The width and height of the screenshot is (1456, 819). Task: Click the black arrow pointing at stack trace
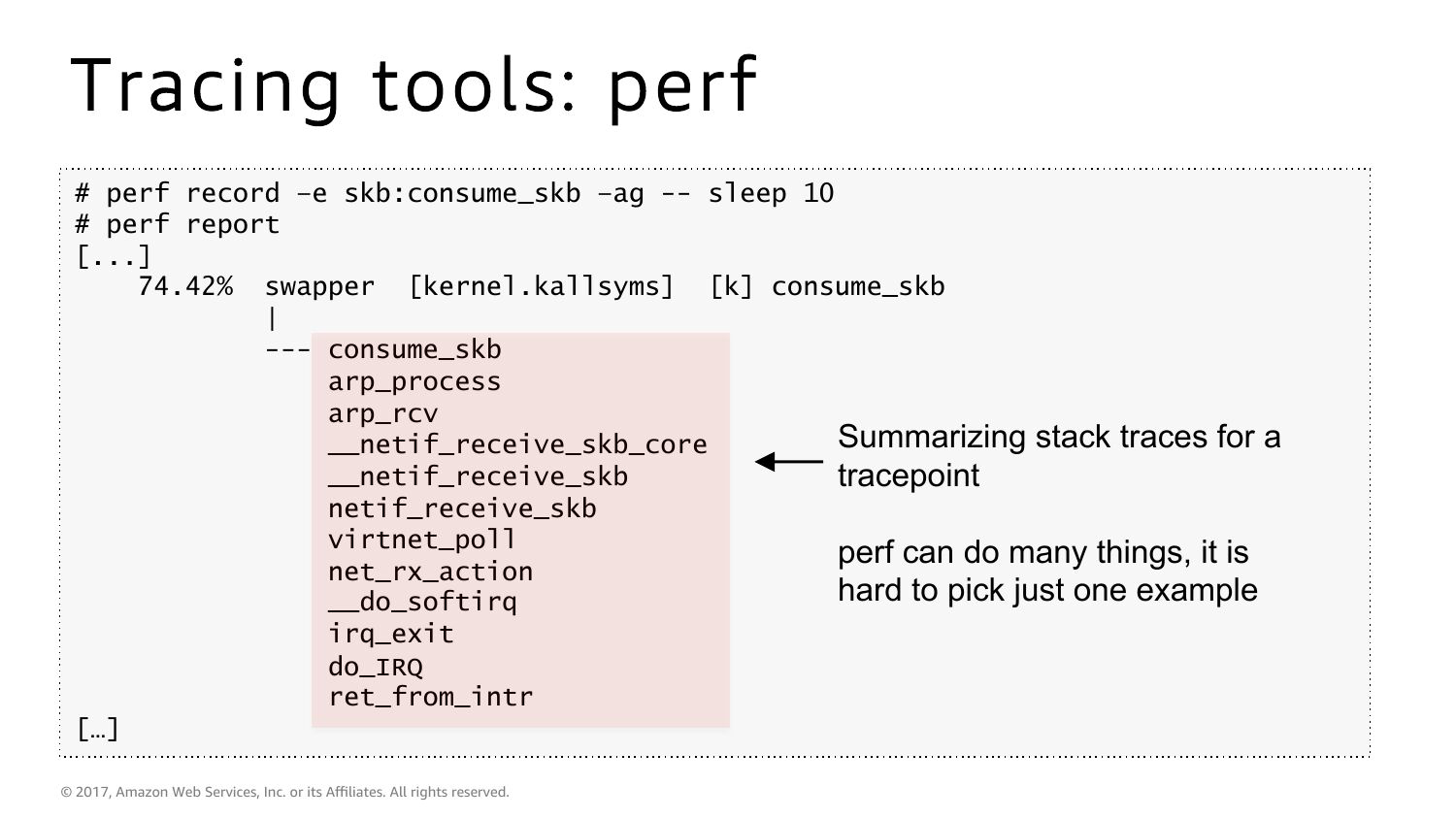788,462
